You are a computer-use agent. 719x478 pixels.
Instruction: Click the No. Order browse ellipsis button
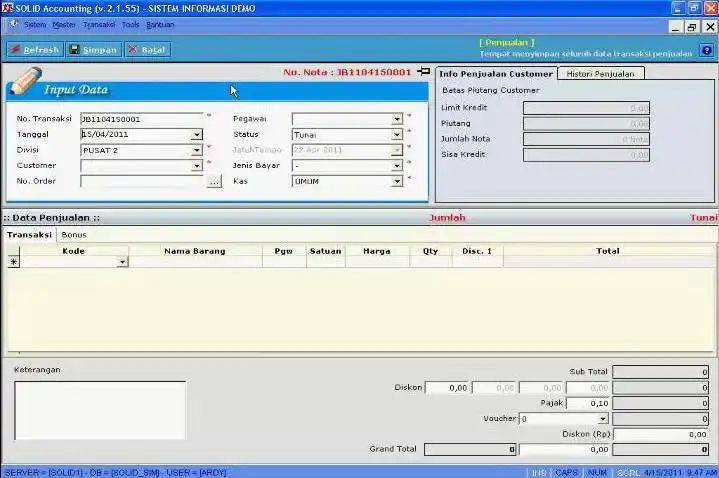click(214, 182)
